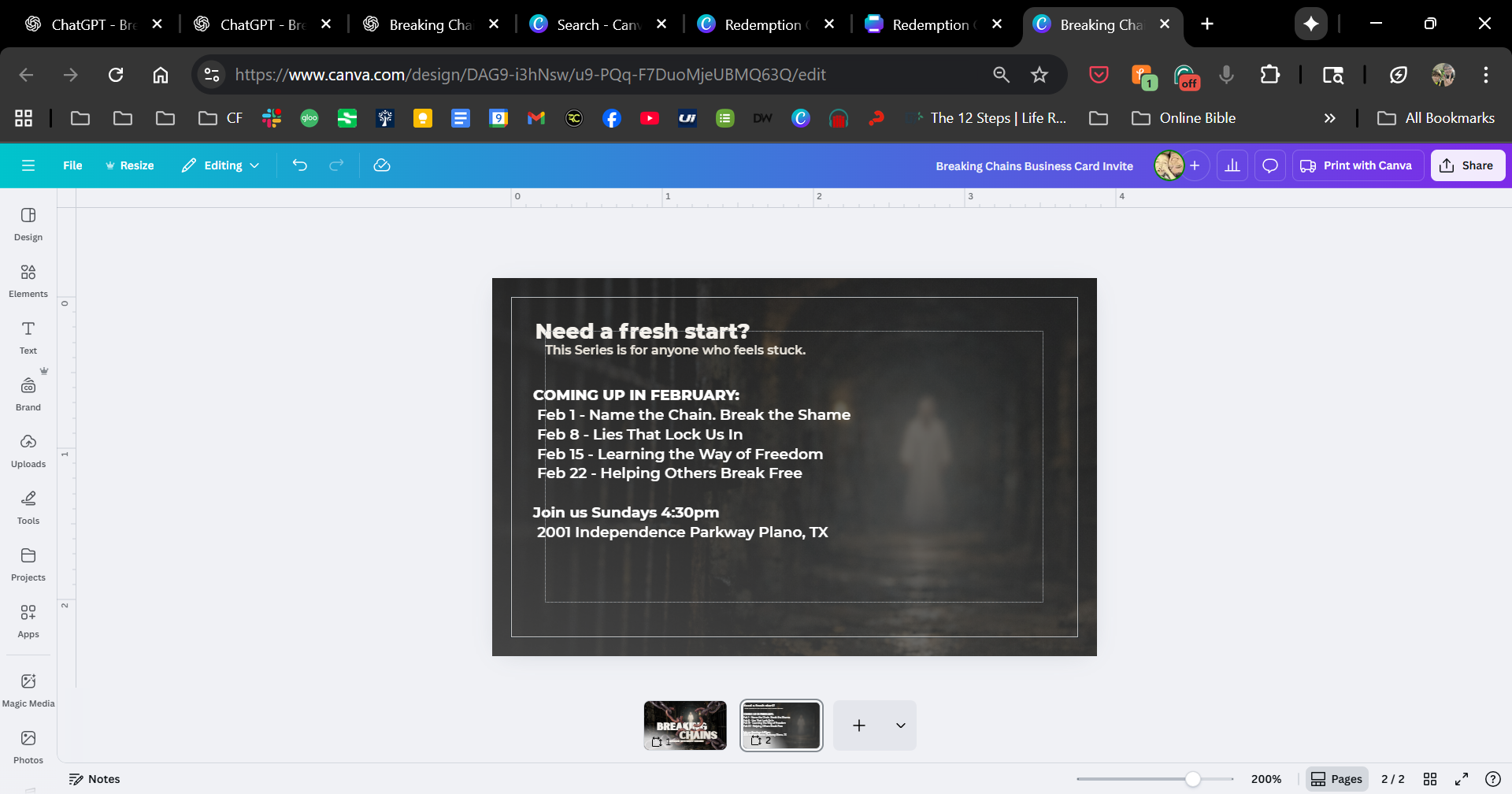The image size is (1512, 794).
Task: Switch to the Redemption browser tab
Action: point(761,24)
